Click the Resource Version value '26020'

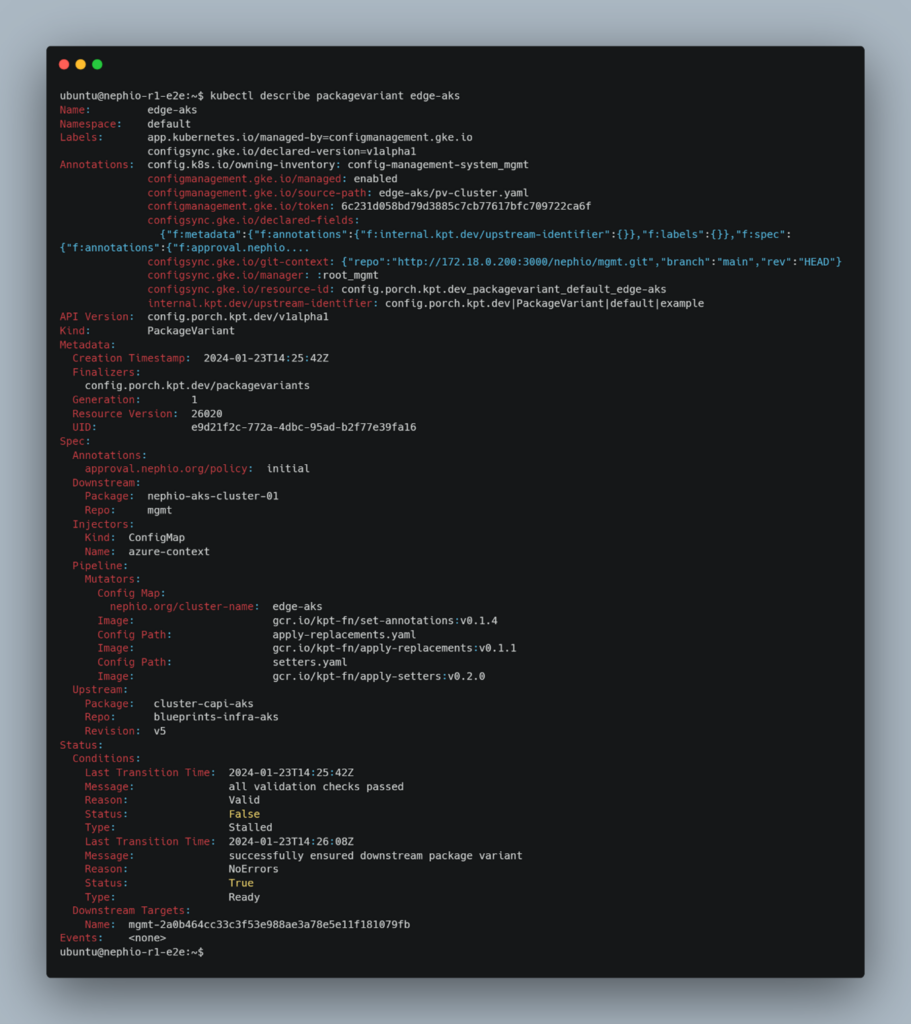(x=206, y=414)
